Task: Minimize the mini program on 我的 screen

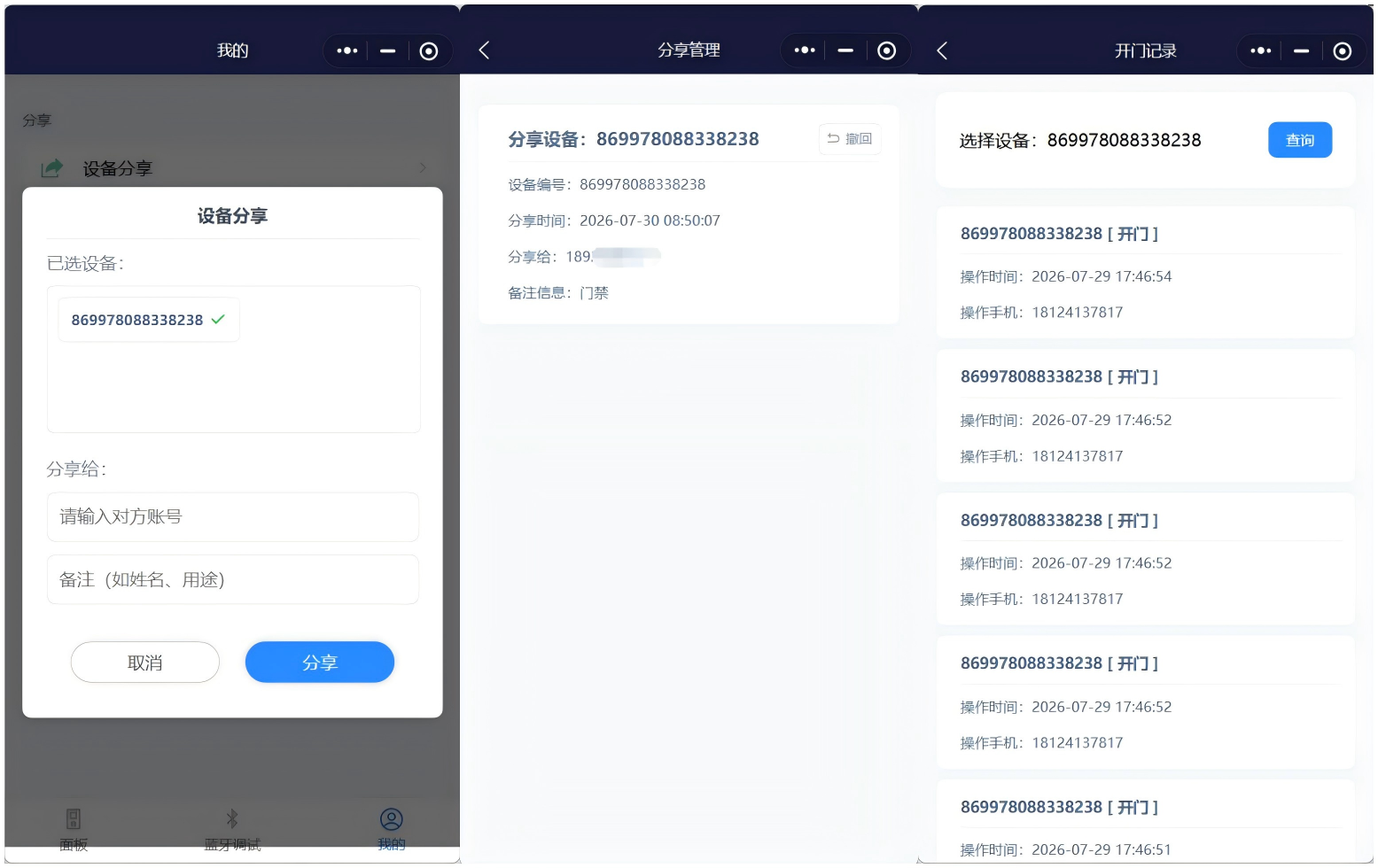Action: pyautogui.click(x=387, y=51)
